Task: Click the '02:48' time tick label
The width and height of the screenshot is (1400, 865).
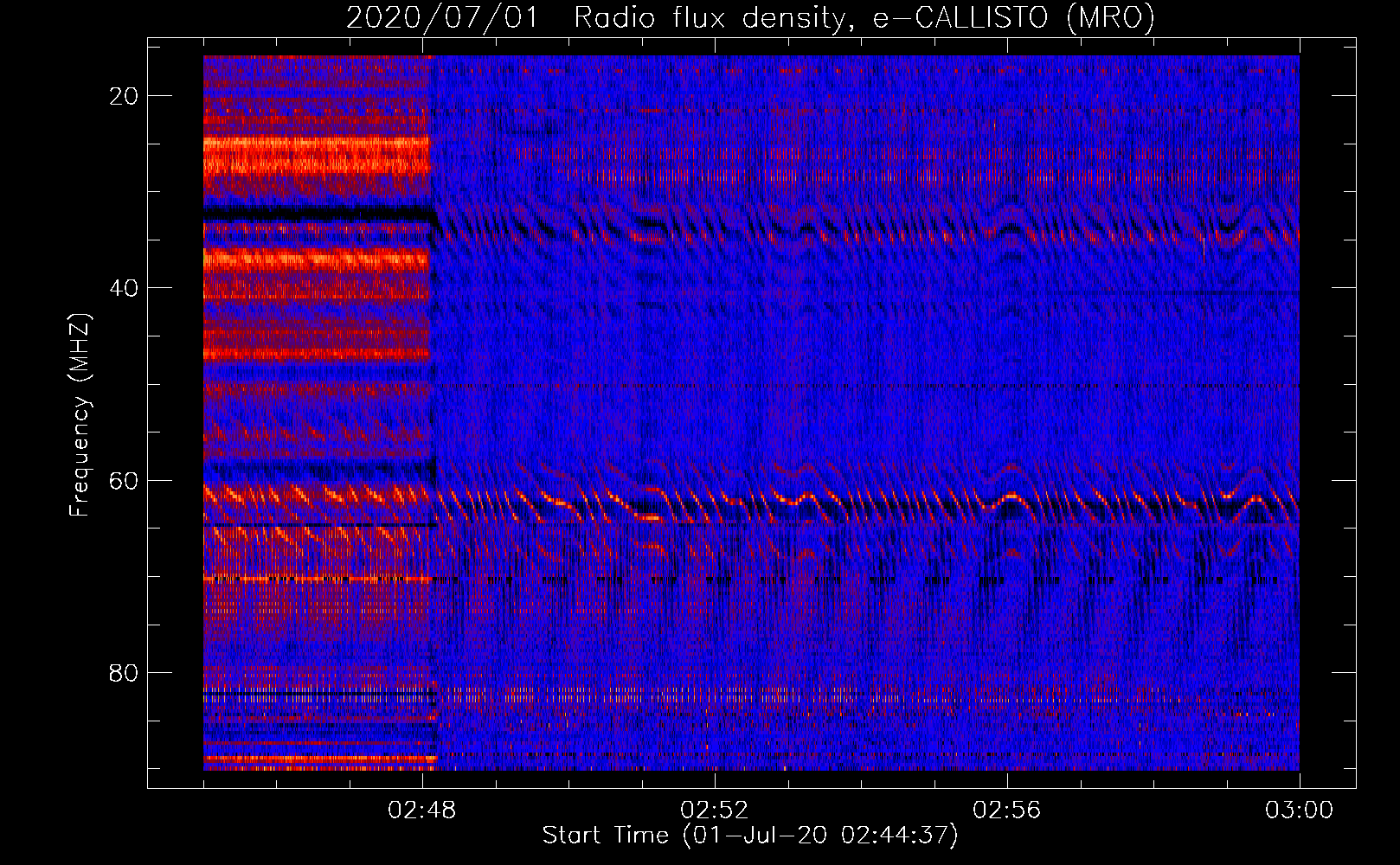Action: (422, 811)
